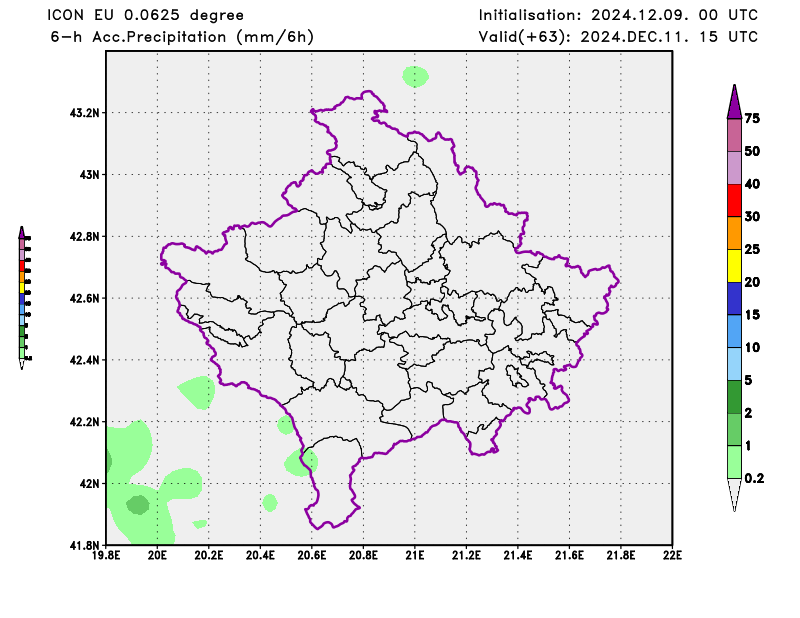
Task: Click the 43.2N latitude axis label
Action: click(85, 112)
